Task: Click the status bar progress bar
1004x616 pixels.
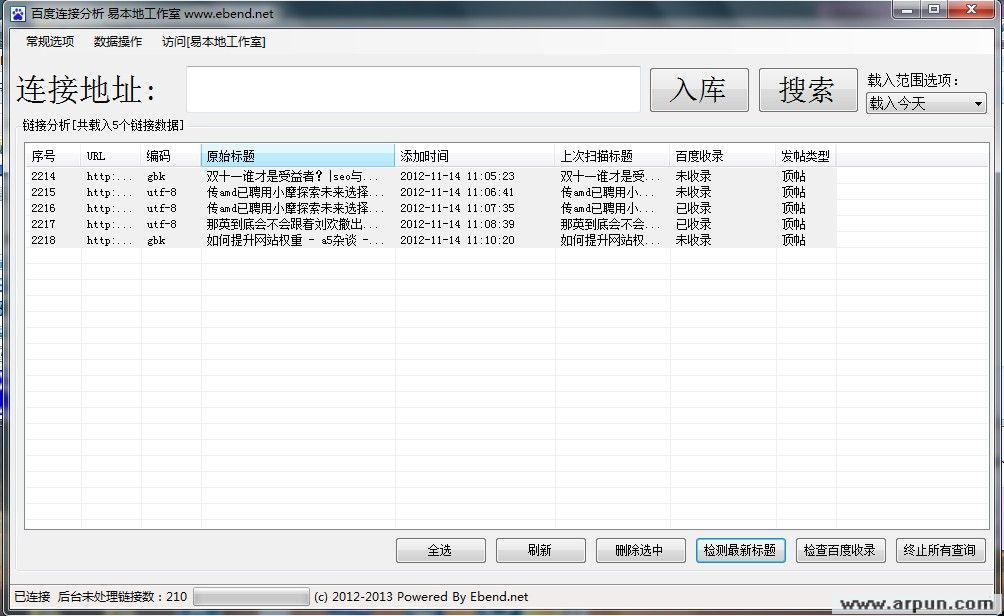Action: tap(251, 597)
